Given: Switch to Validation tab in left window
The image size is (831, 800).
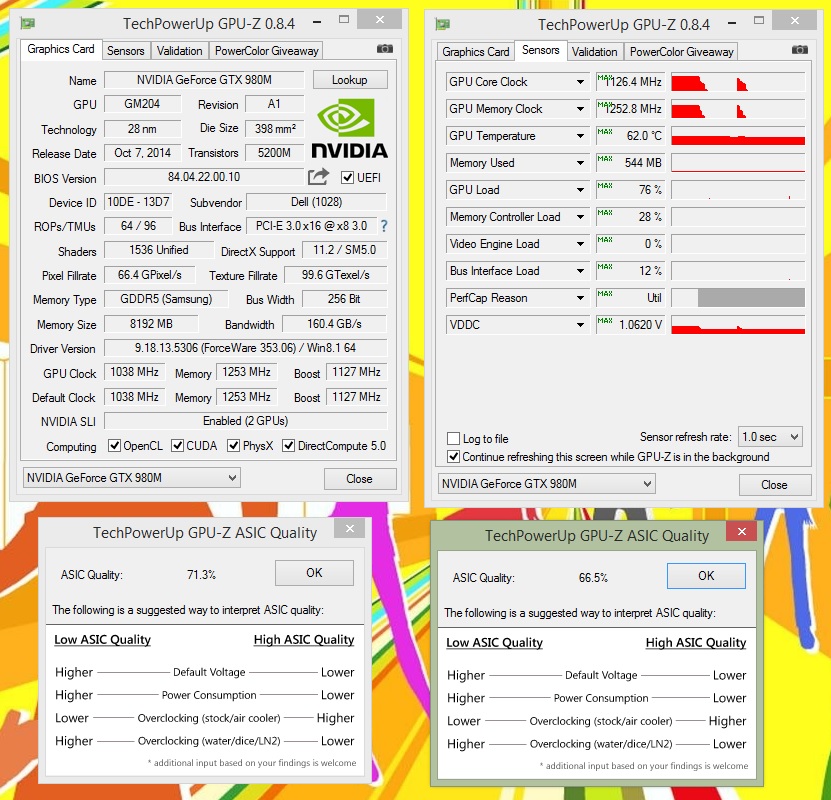Looking at the screenshot, I should coord(179,51).
